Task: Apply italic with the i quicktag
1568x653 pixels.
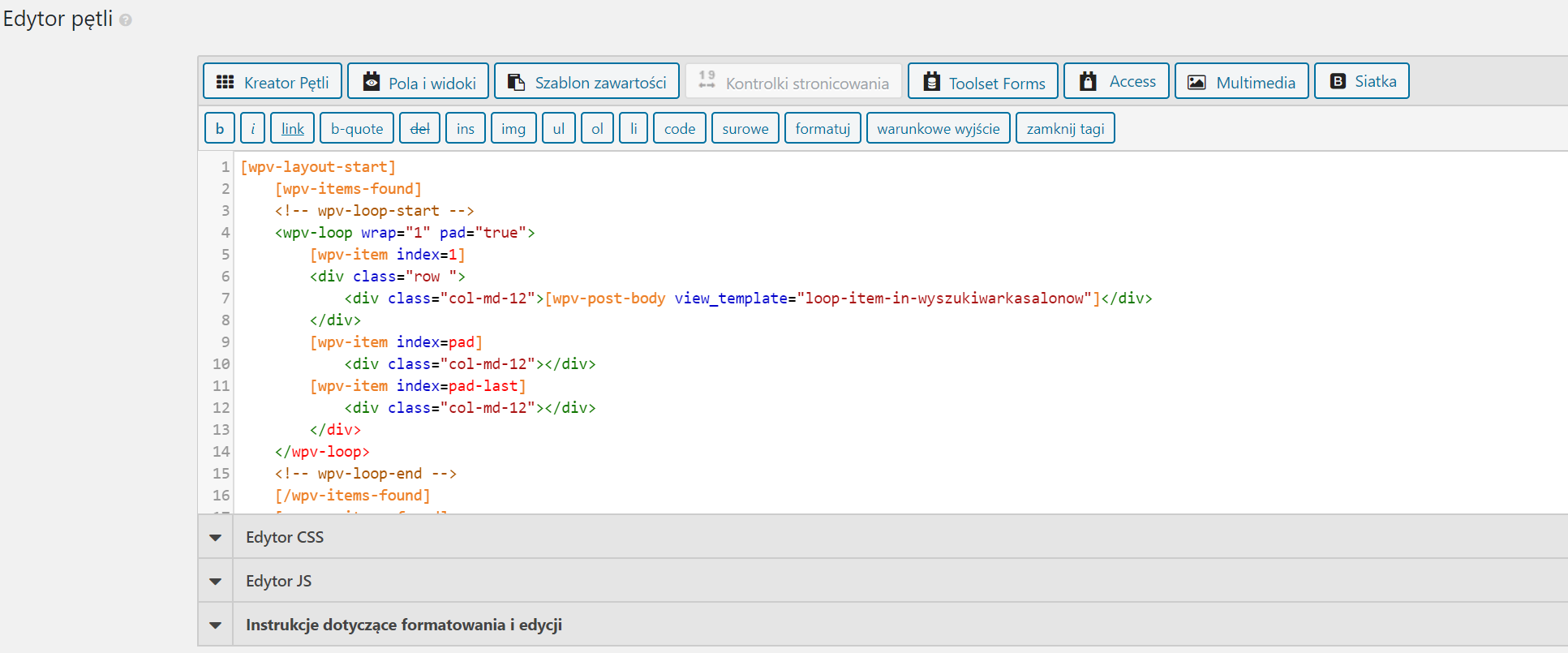Action: [253, 128]
